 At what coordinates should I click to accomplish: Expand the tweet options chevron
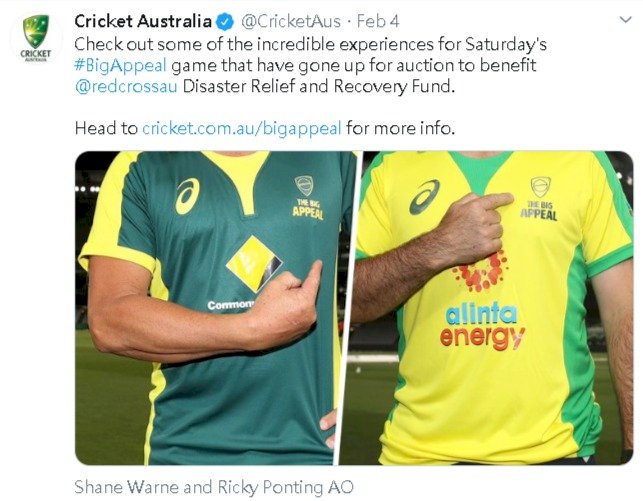point(625,19)
